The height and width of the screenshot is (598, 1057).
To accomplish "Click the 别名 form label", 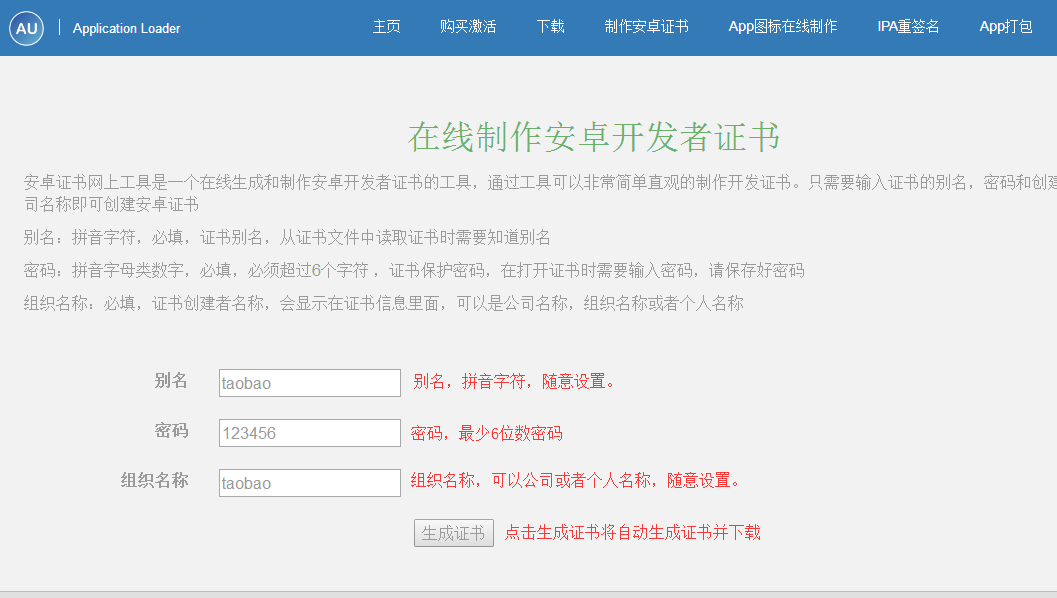I will 171,381.
